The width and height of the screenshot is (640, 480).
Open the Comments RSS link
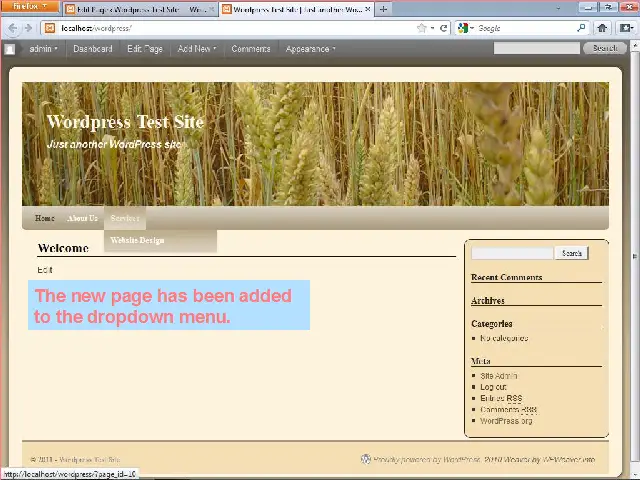click(x=508, y=409)
